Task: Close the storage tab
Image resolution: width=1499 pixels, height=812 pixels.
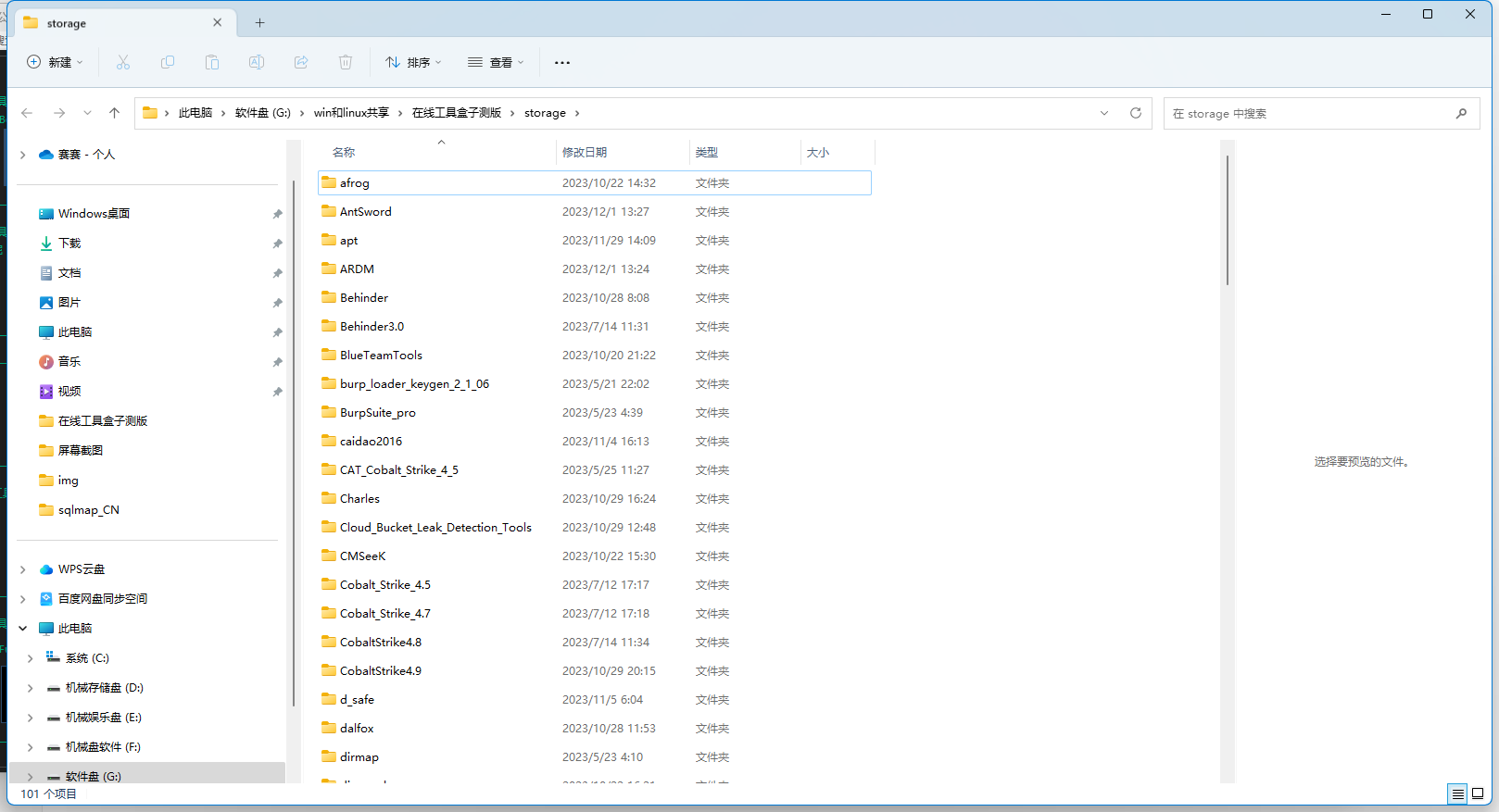Action: pos(218,22)
